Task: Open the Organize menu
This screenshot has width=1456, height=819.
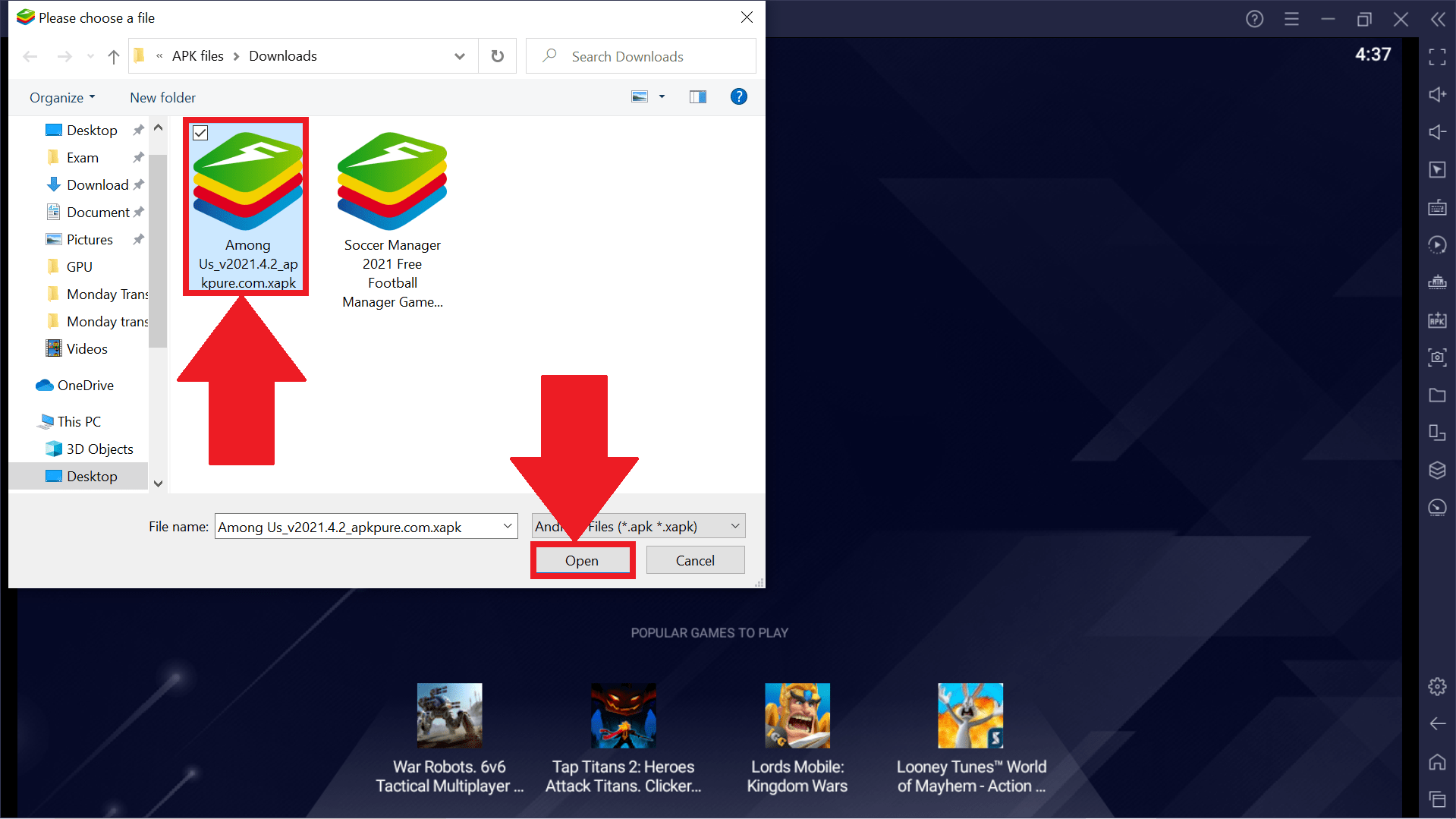Action: click(x=62, y=98)
